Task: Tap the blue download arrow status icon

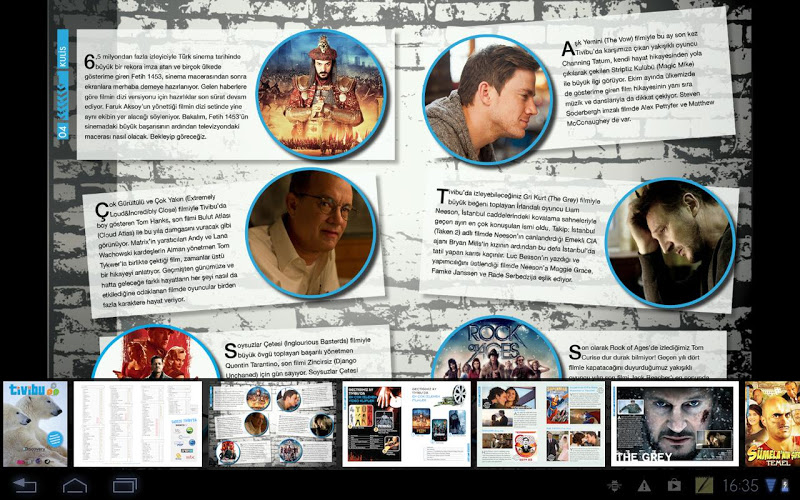Action: pyautogui.click(x=771, y=485)
